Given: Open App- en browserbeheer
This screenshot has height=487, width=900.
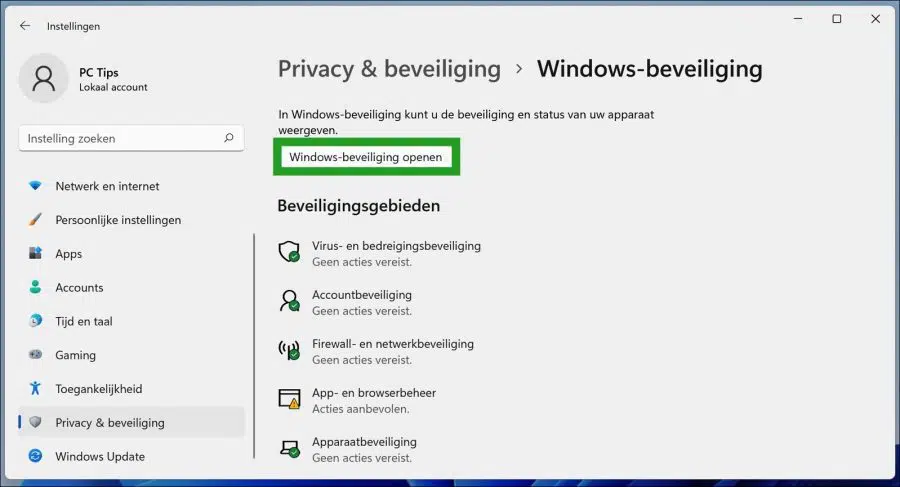Looking at the screenshot, I should click(x=374, y=393).
